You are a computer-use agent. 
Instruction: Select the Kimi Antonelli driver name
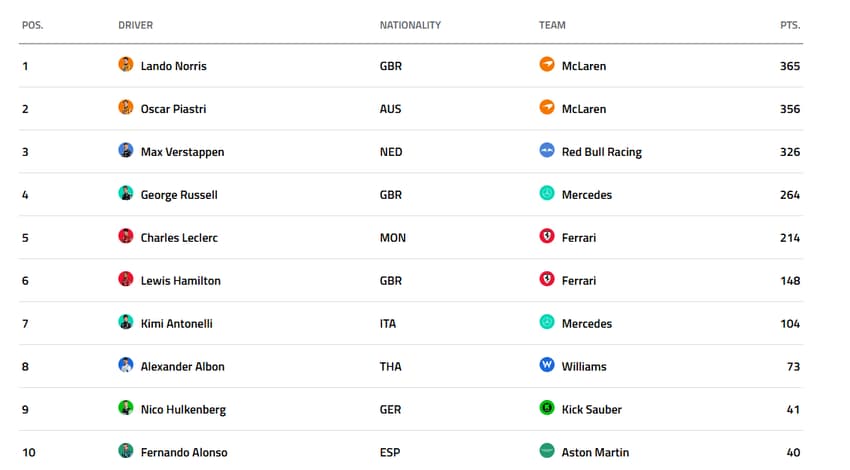point(176,324)
